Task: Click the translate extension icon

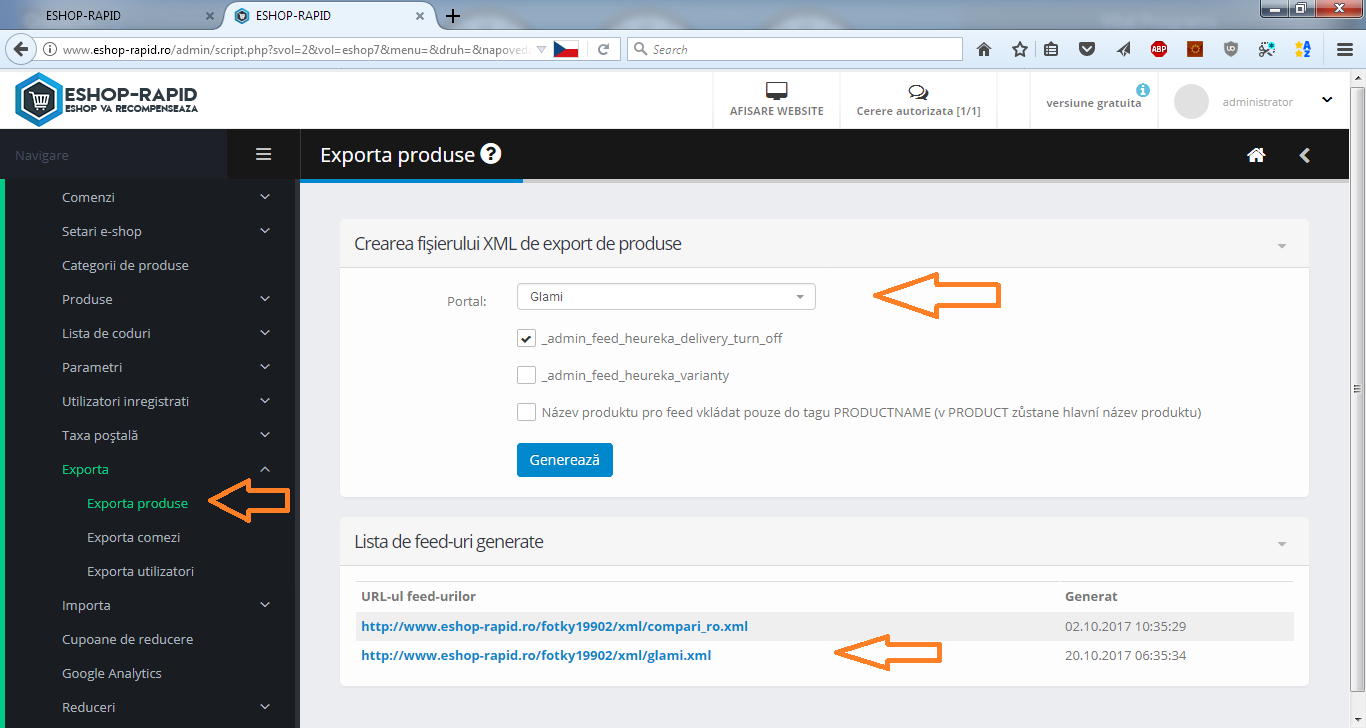Action: 1302,49
